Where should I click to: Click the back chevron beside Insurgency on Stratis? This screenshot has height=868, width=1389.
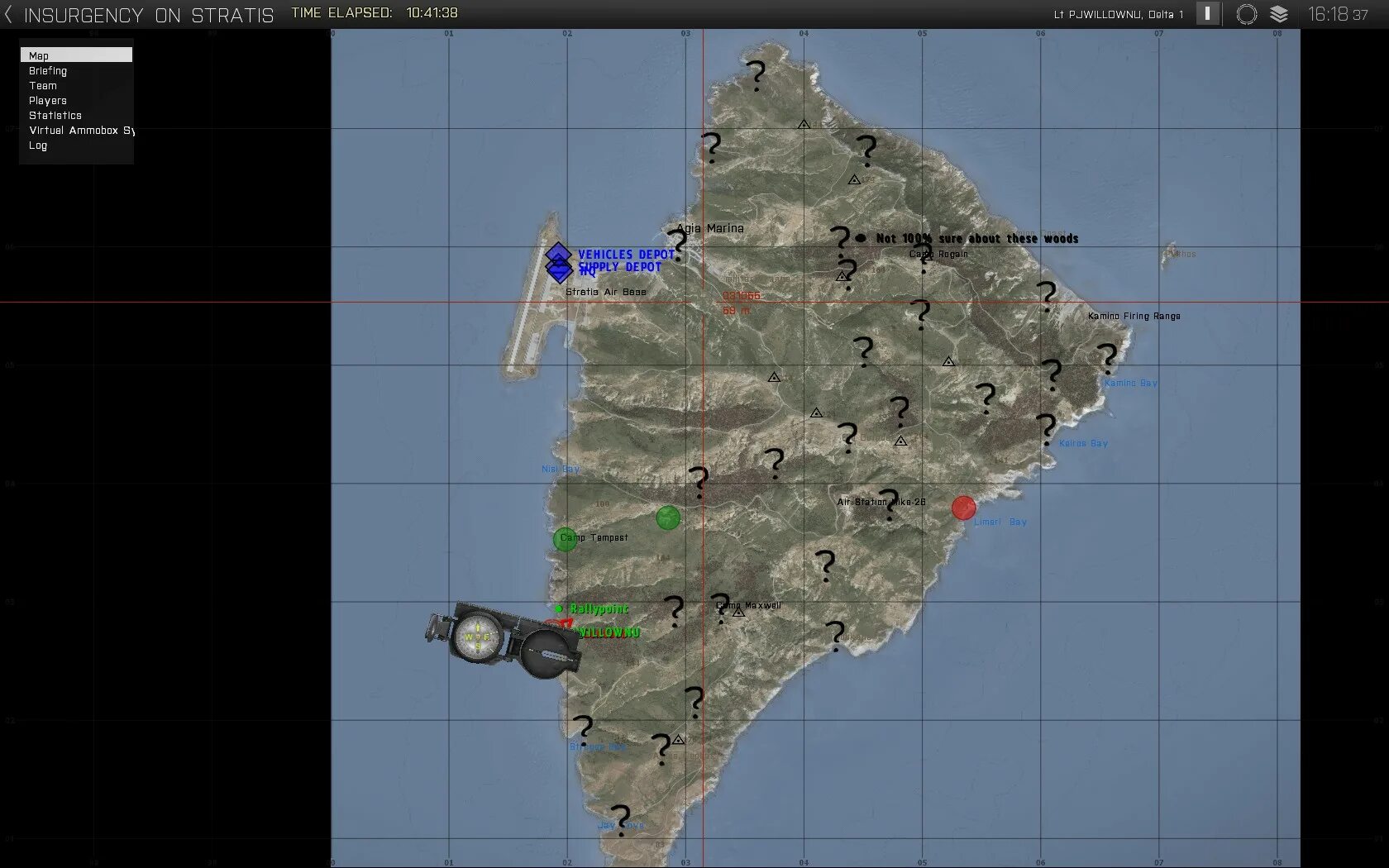[9, 14]
